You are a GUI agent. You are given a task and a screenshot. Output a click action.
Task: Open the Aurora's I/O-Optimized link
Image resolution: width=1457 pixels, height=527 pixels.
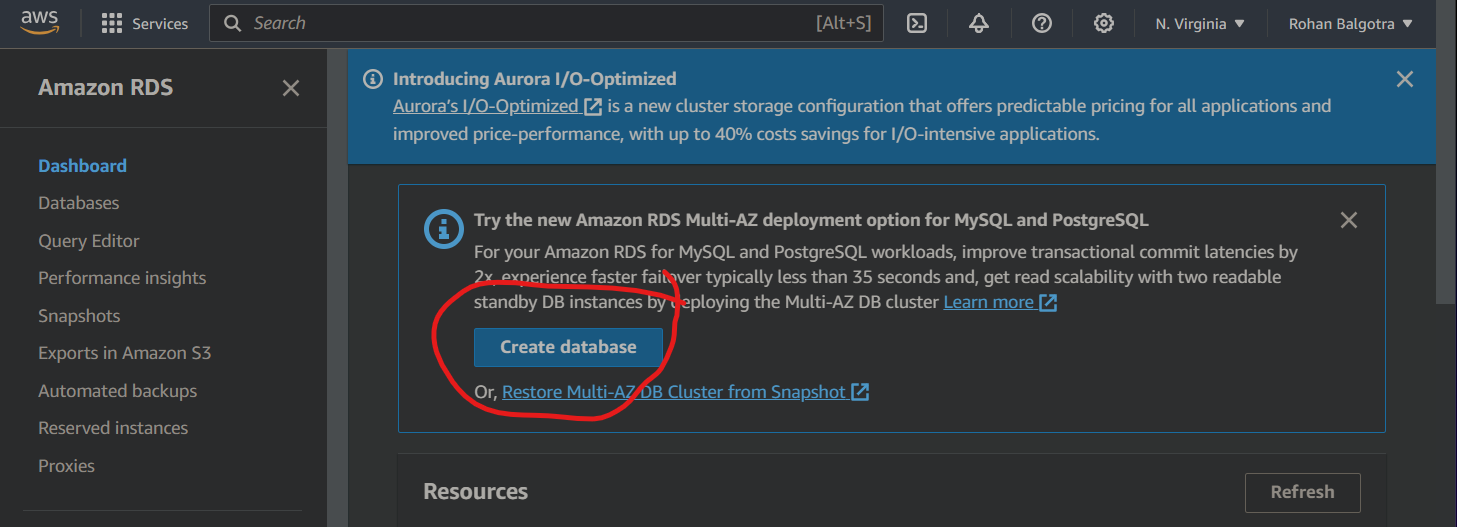pyautogui.click(x=485, y=106)
